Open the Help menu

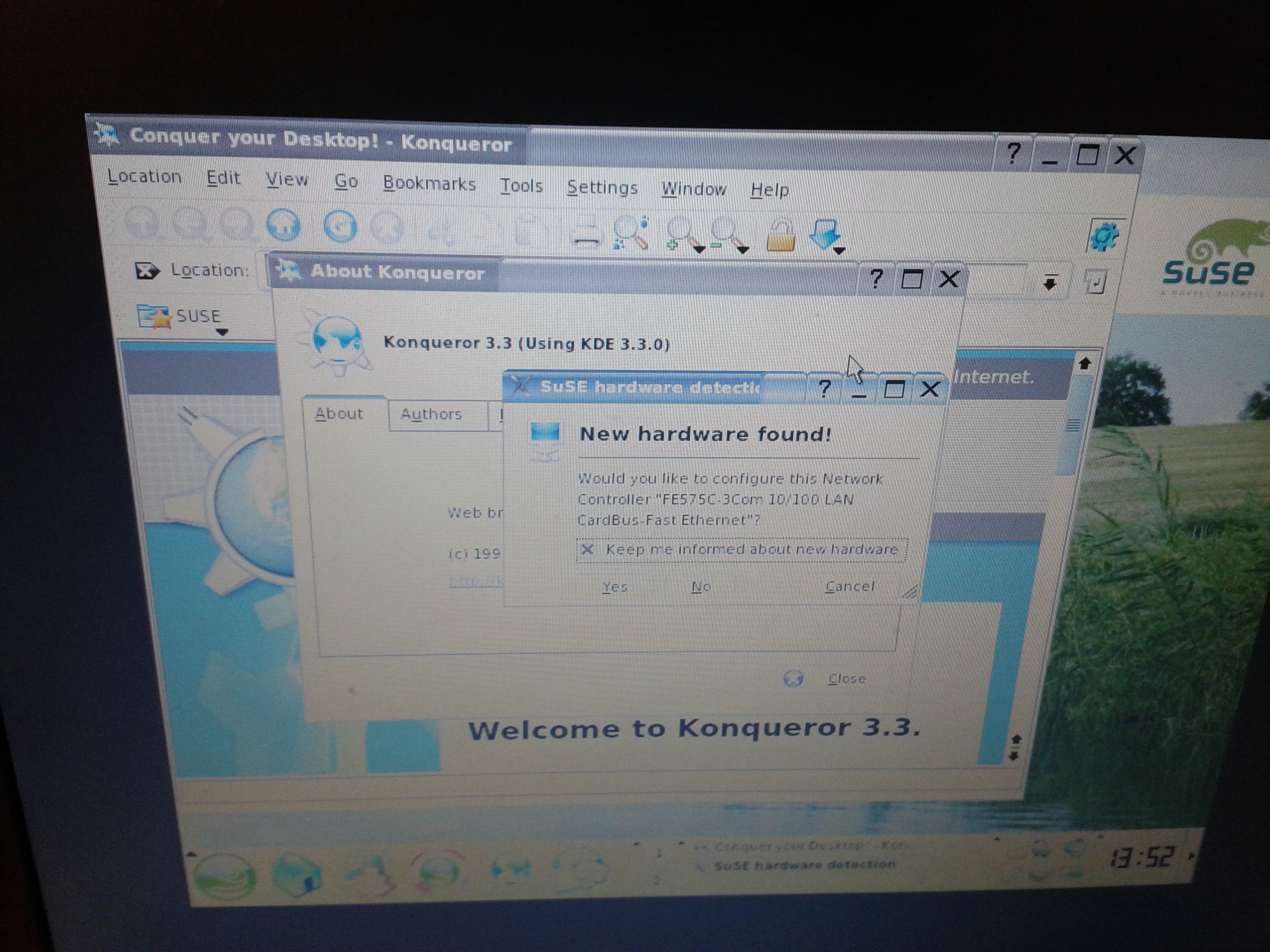click(769, 190)
